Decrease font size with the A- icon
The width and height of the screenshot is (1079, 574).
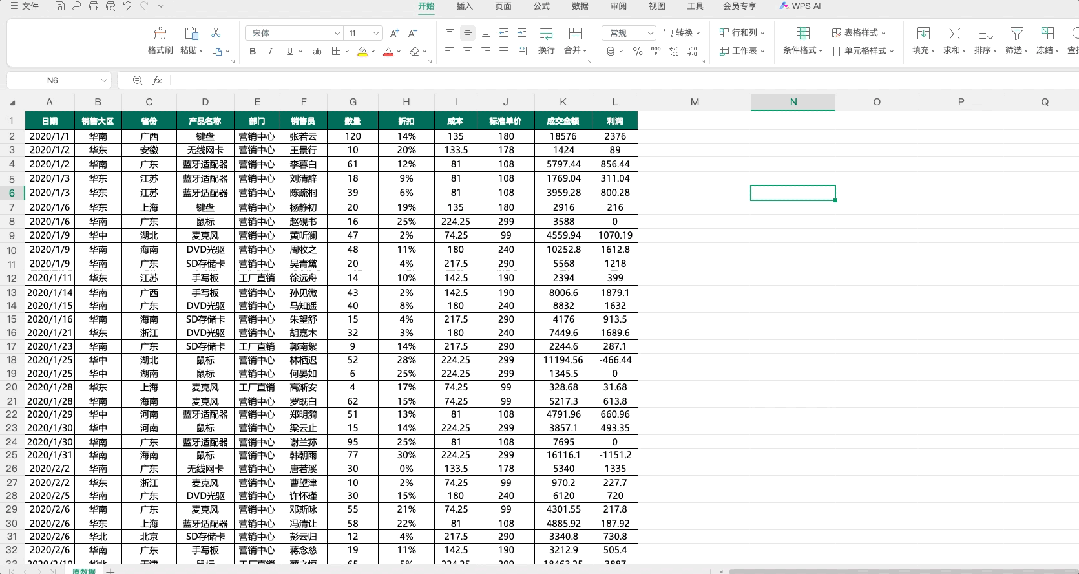(412, 33)
